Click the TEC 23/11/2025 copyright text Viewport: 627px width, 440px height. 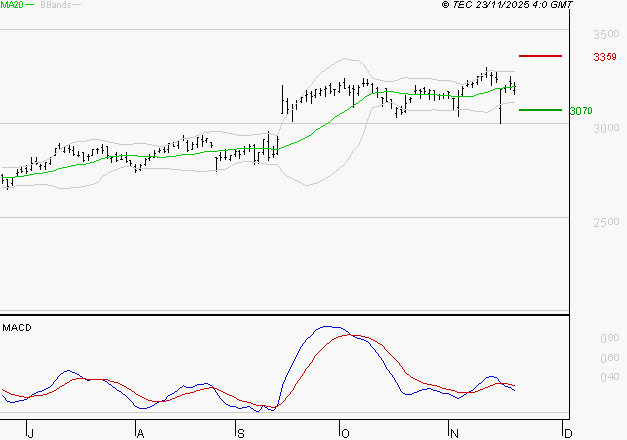[x=507, y=4]
